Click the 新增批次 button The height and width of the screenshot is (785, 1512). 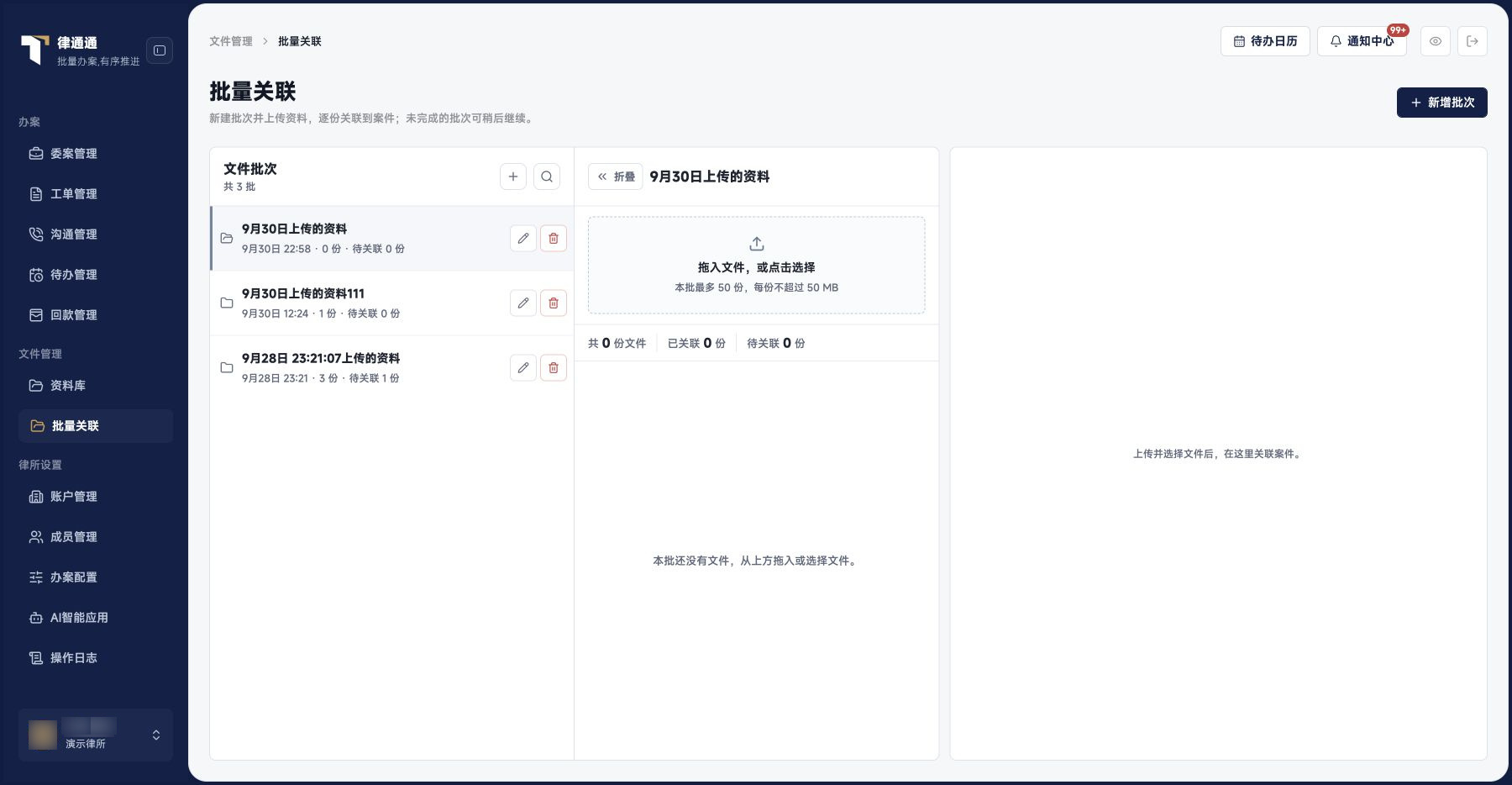point(1441,103)
